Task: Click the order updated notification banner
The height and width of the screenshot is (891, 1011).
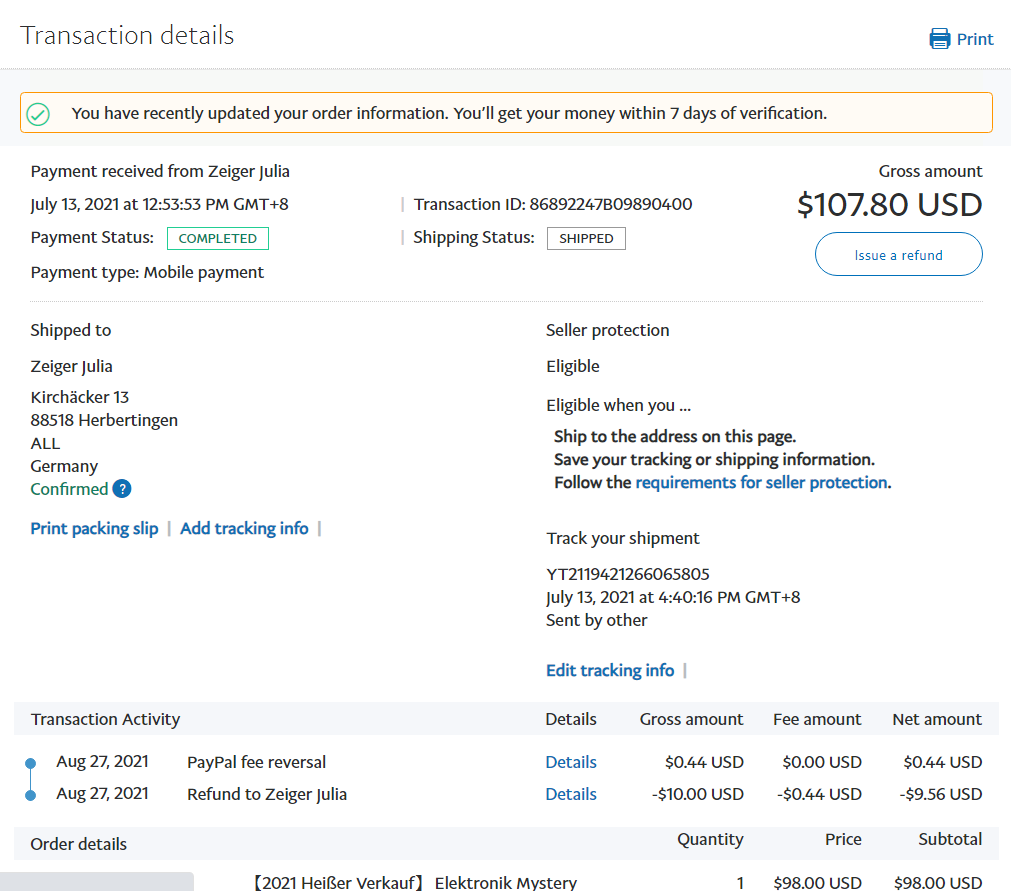Action: coord(506,113)
